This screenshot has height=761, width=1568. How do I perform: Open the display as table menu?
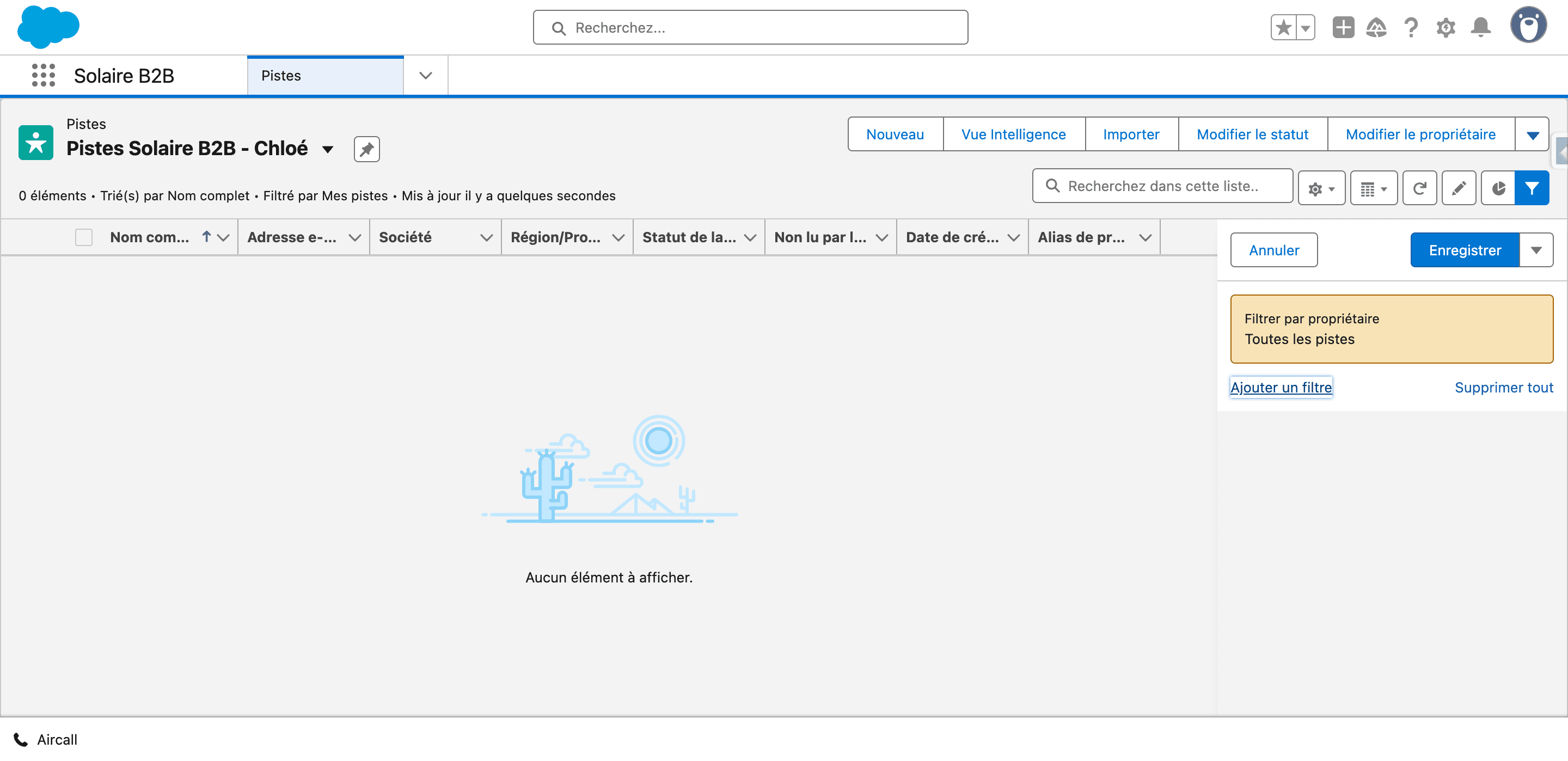[x=1374, y=188]
